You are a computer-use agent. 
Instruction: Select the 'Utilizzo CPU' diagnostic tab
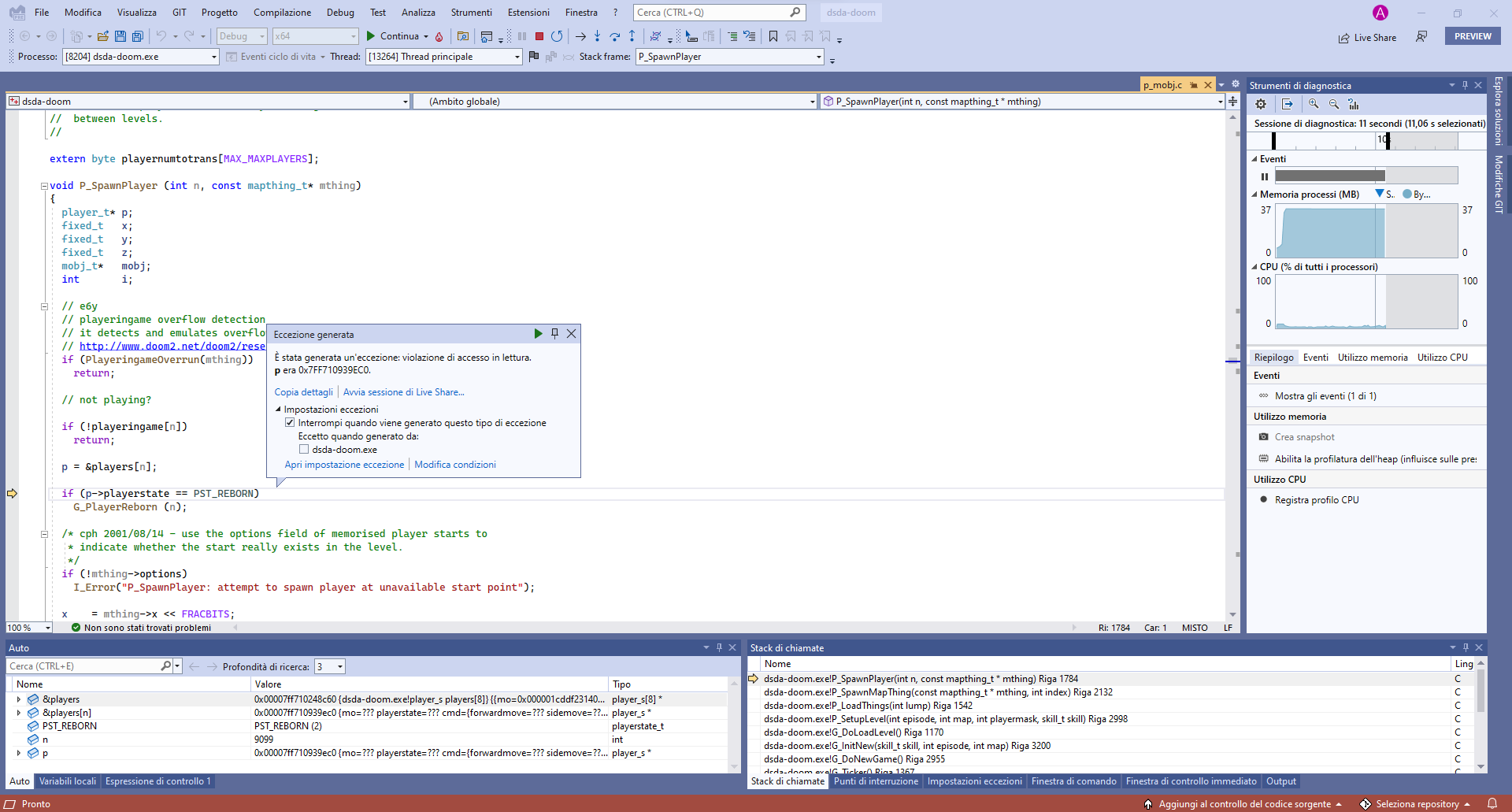(1443, 358)
